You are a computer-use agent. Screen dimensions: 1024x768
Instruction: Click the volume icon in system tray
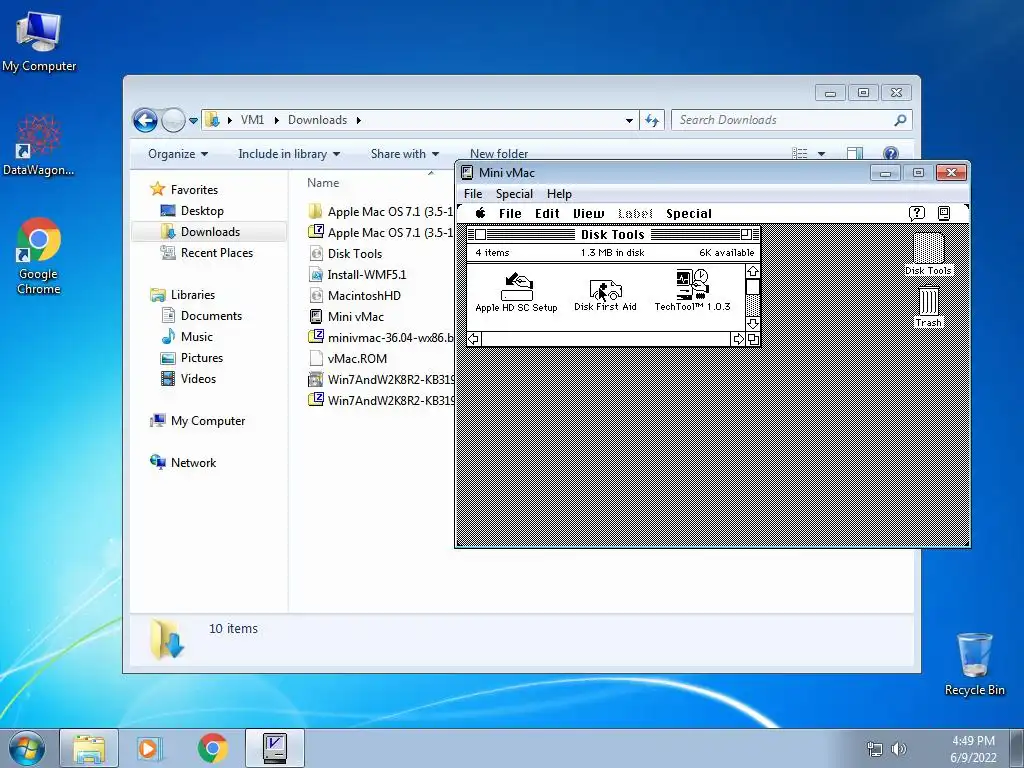click(x=899, y=748)
